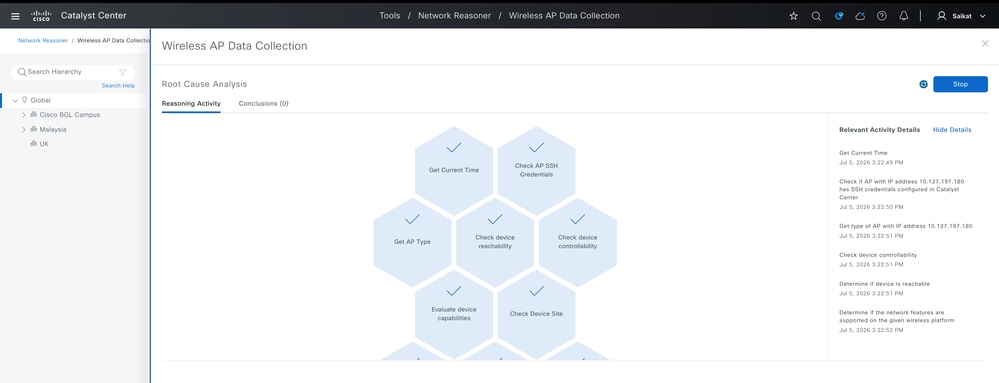Select the Cisco BGL Campus site
Image resolution: width=999 pixels, height=383 pixels.
tap(69, 115)
